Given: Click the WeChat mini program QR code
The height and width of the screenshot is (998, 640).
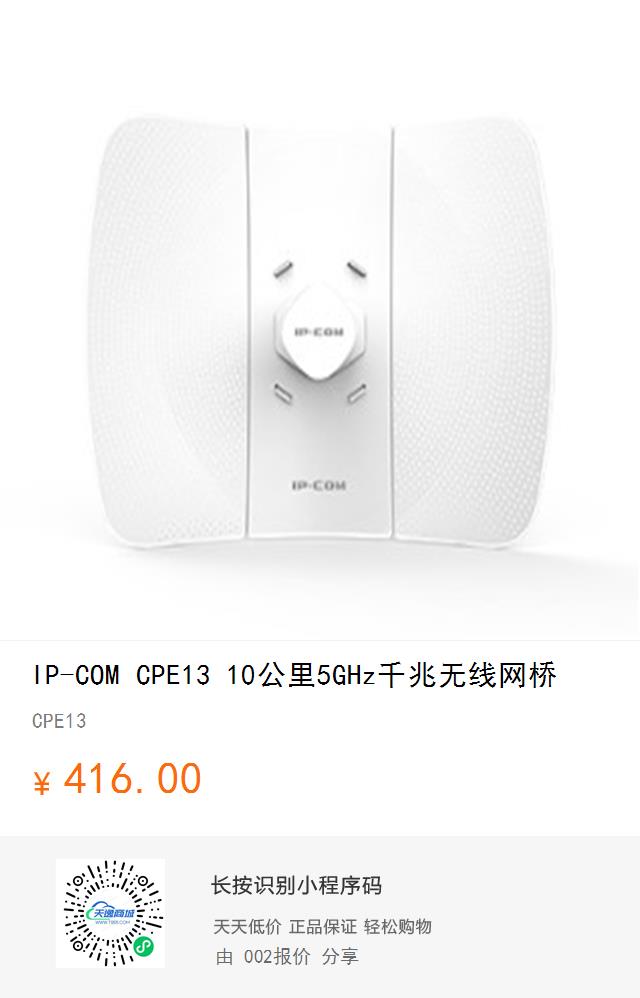Looking at the screenshot, I should pos(110,913).
